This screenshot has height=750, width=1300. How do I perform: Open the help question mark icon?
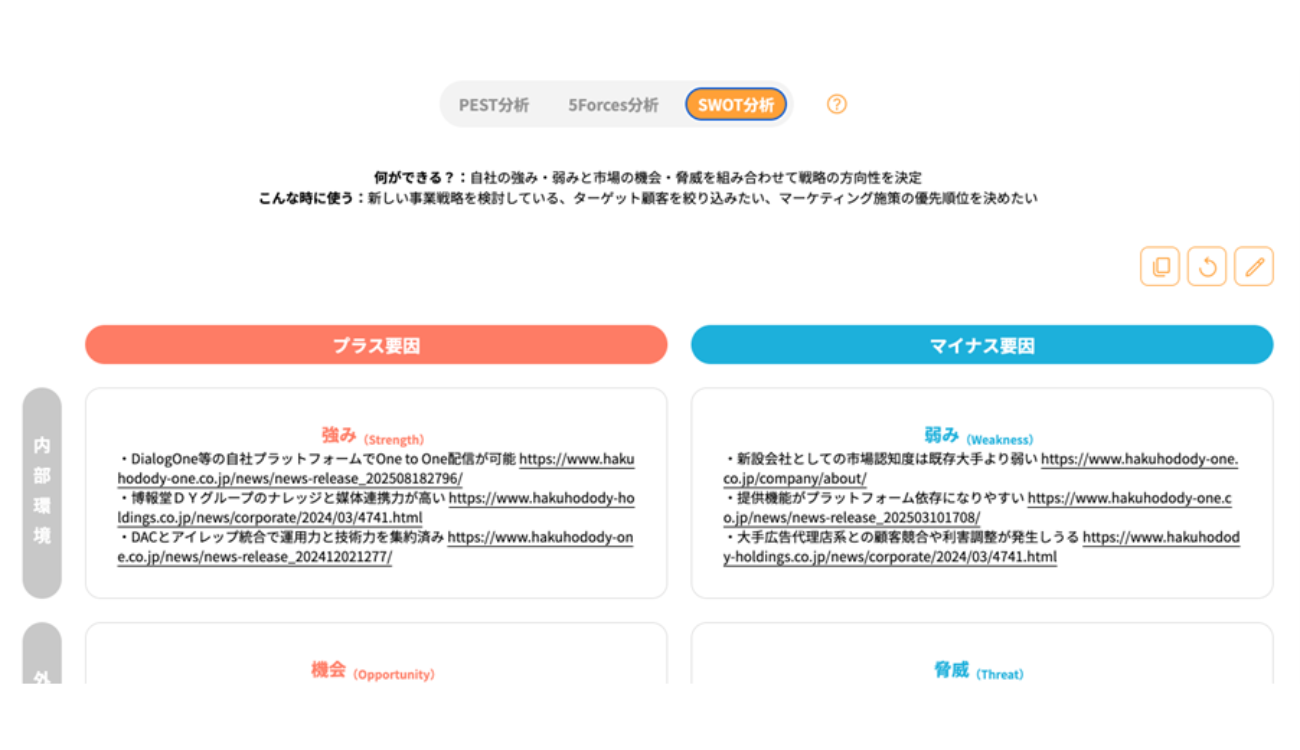tap(837, 104)
